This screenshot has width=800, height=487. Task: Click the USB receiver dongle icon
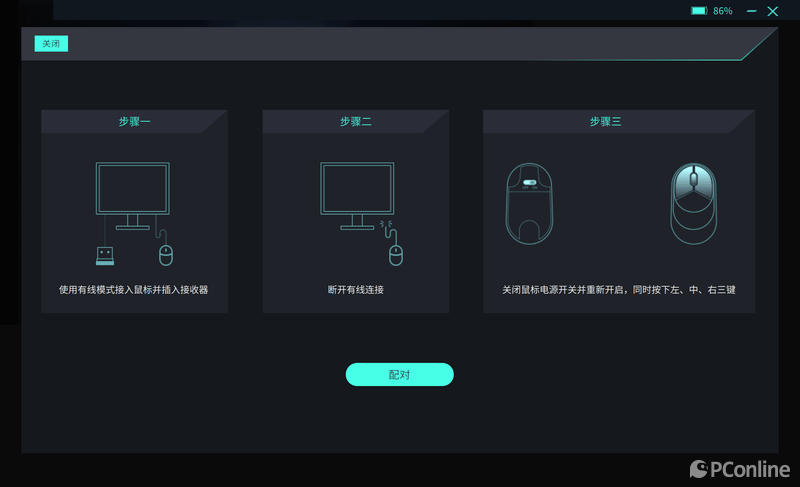coord(105,256)
